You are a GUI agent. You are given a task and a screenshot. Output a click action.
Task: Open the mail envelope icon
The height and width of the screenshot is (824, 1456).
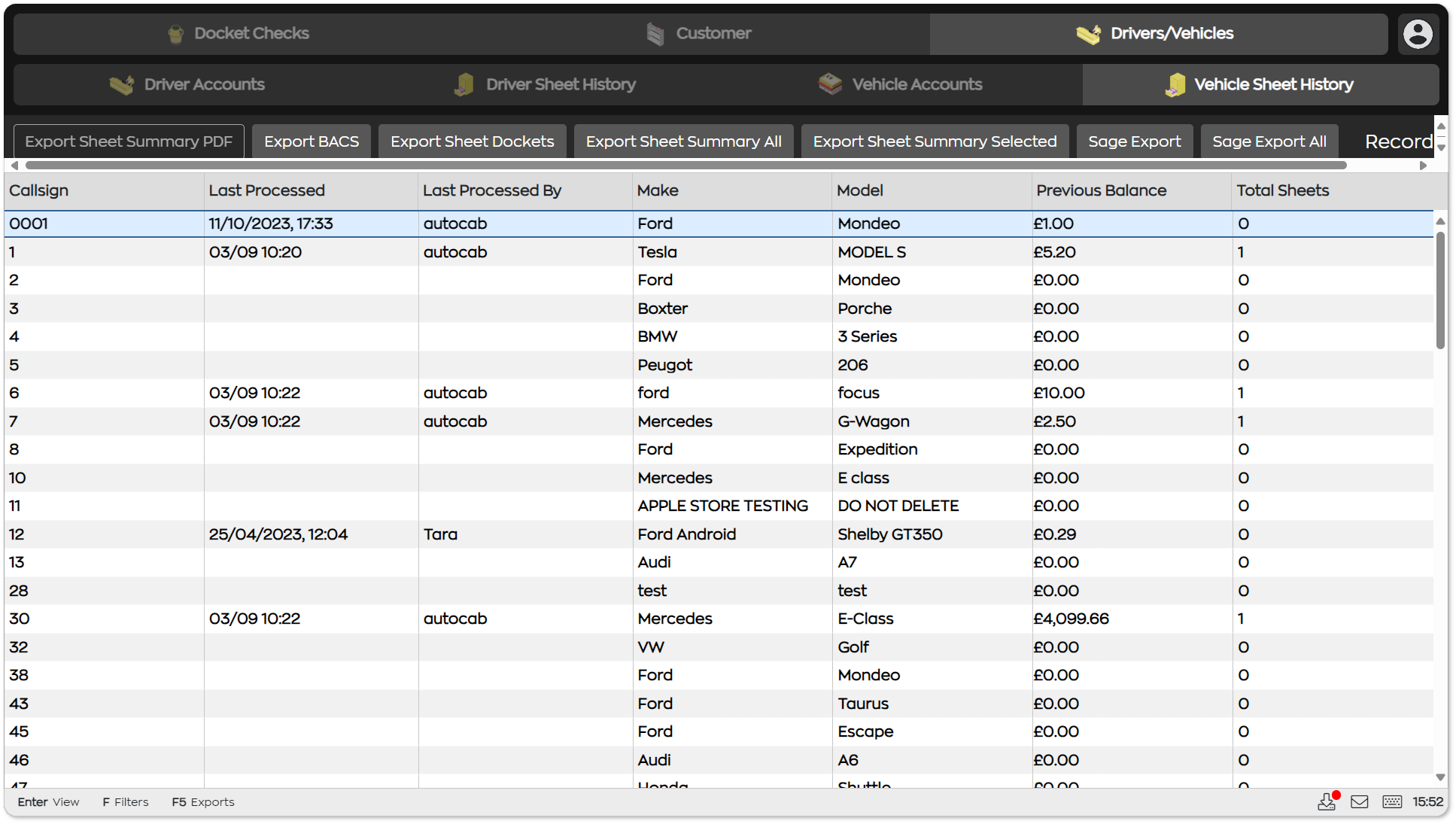(x=1360, y=802)
